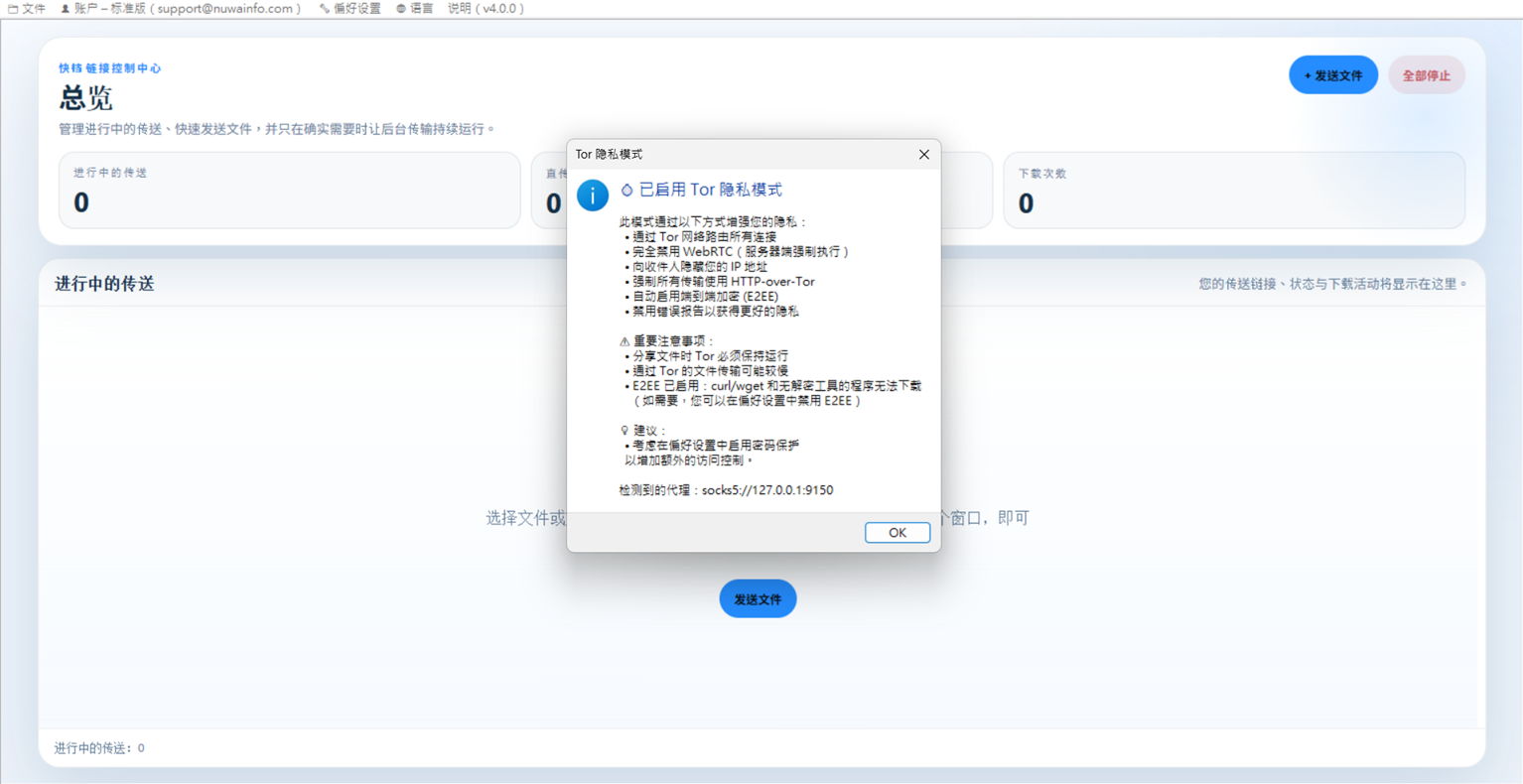Open the 说明 (v4.0.0) menu
The image size is (1523, 784).
(486, 9)
